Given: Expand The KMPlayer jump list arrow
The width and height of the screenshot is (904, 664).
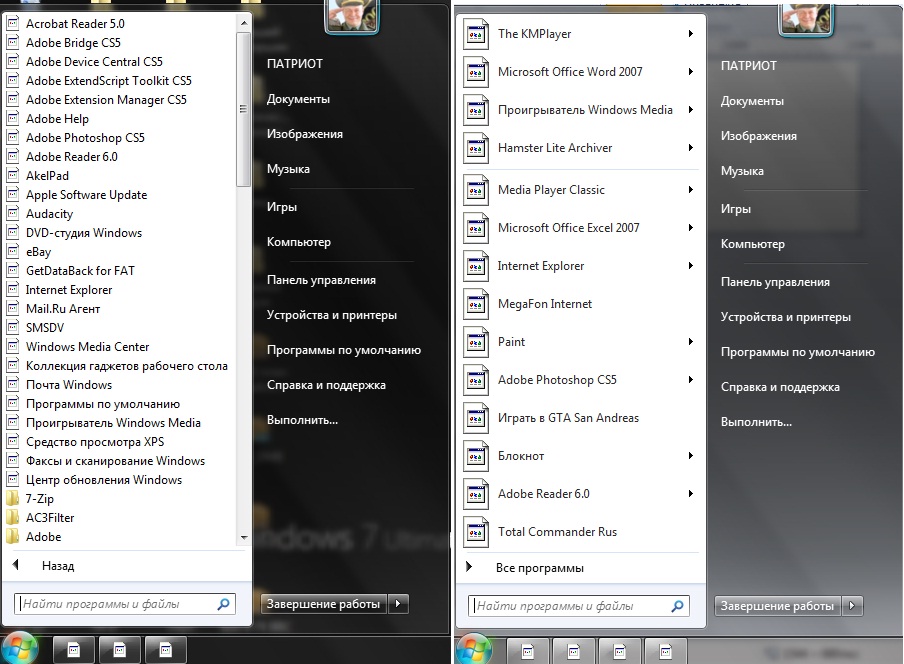Looking at the screenshot, I should 691,33.
